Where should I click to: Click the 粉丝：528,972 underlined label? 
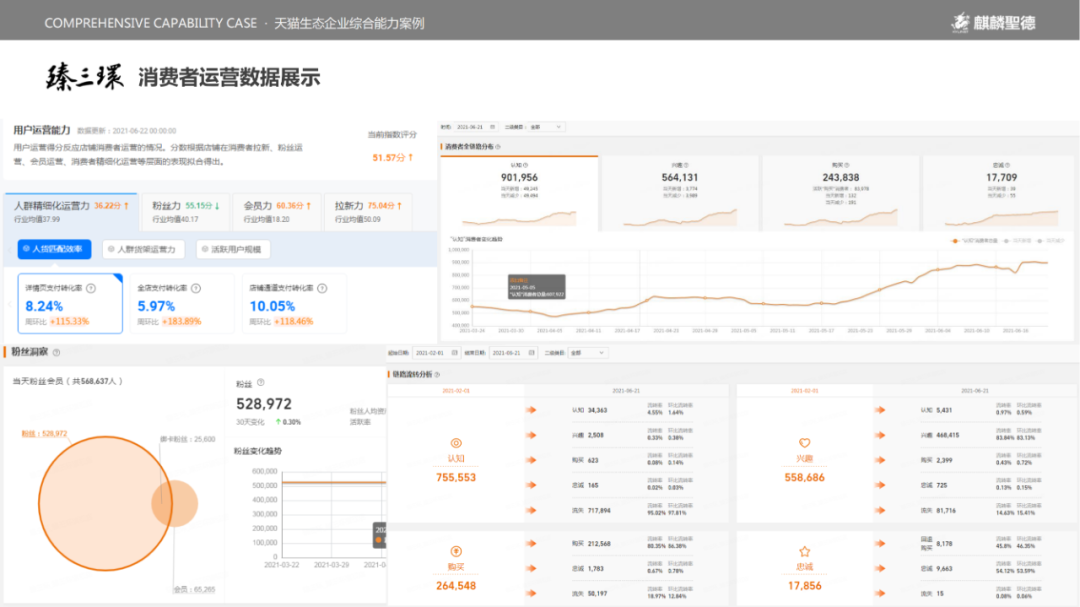[44, 434]
